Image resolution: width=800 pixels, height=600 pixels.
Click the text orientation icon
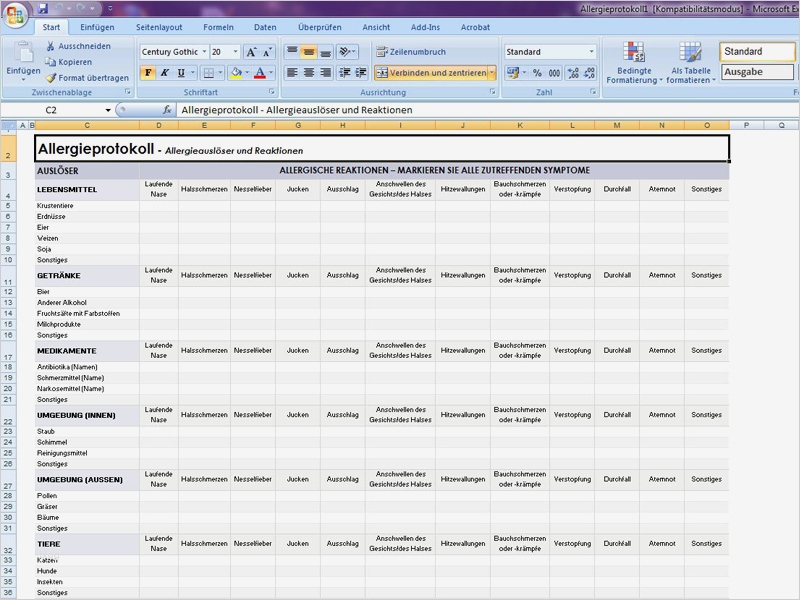(x=345, y=52)
